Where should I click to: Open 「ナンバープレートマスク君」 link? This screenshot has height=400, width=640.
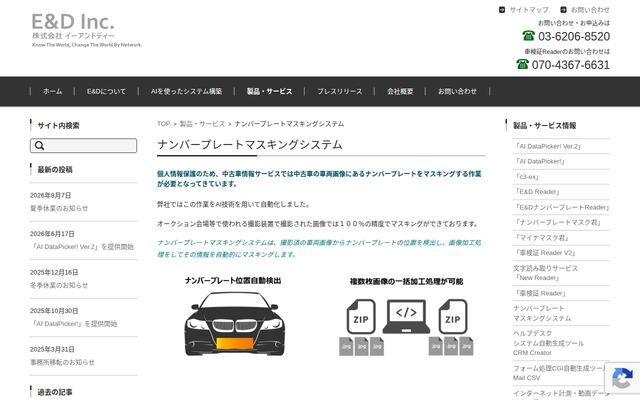tap(557, 222)
